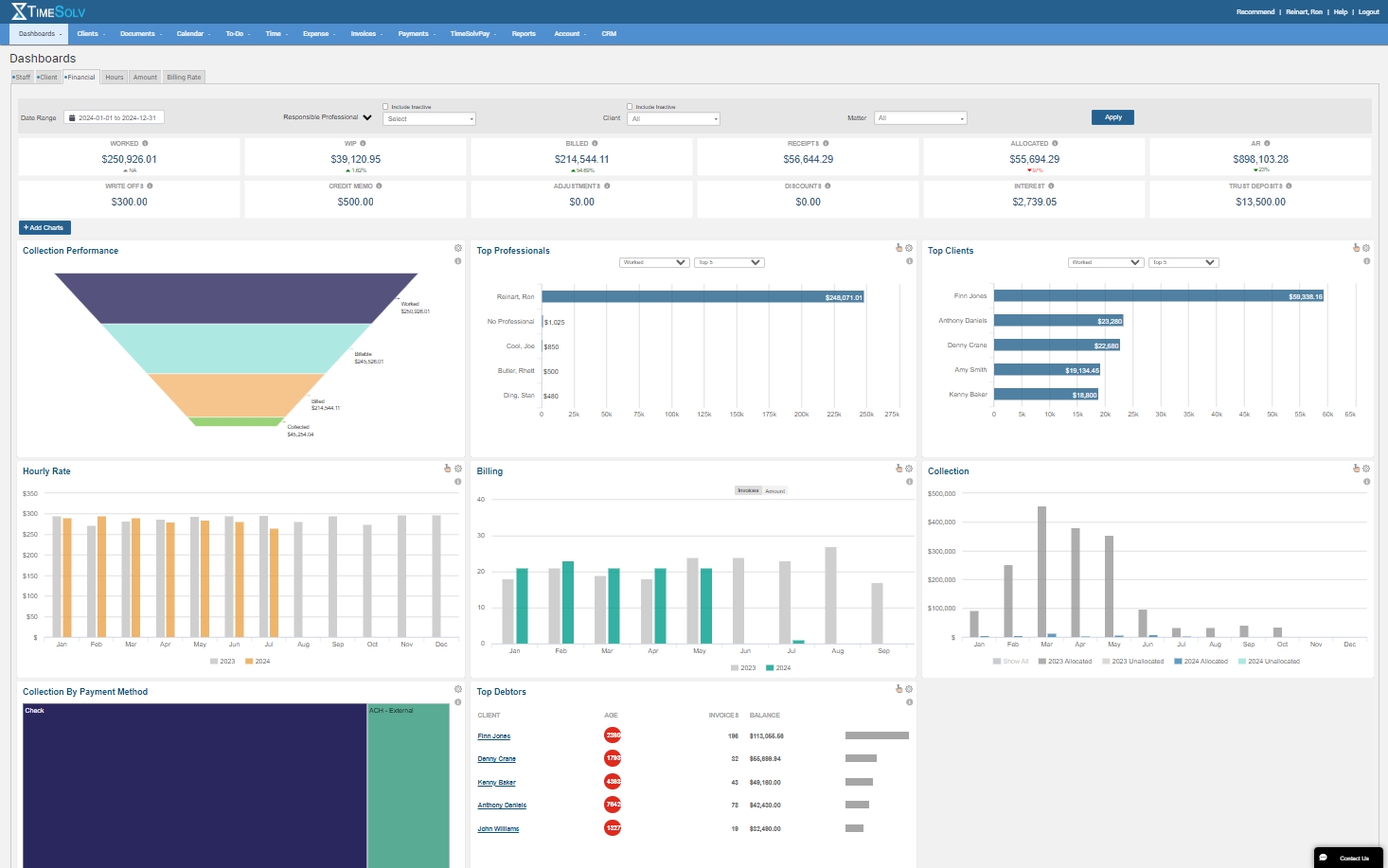Open Top Professionals chart settings gear
The width and height of the screenshot is (1388, 868).
(x=909, y=248)
